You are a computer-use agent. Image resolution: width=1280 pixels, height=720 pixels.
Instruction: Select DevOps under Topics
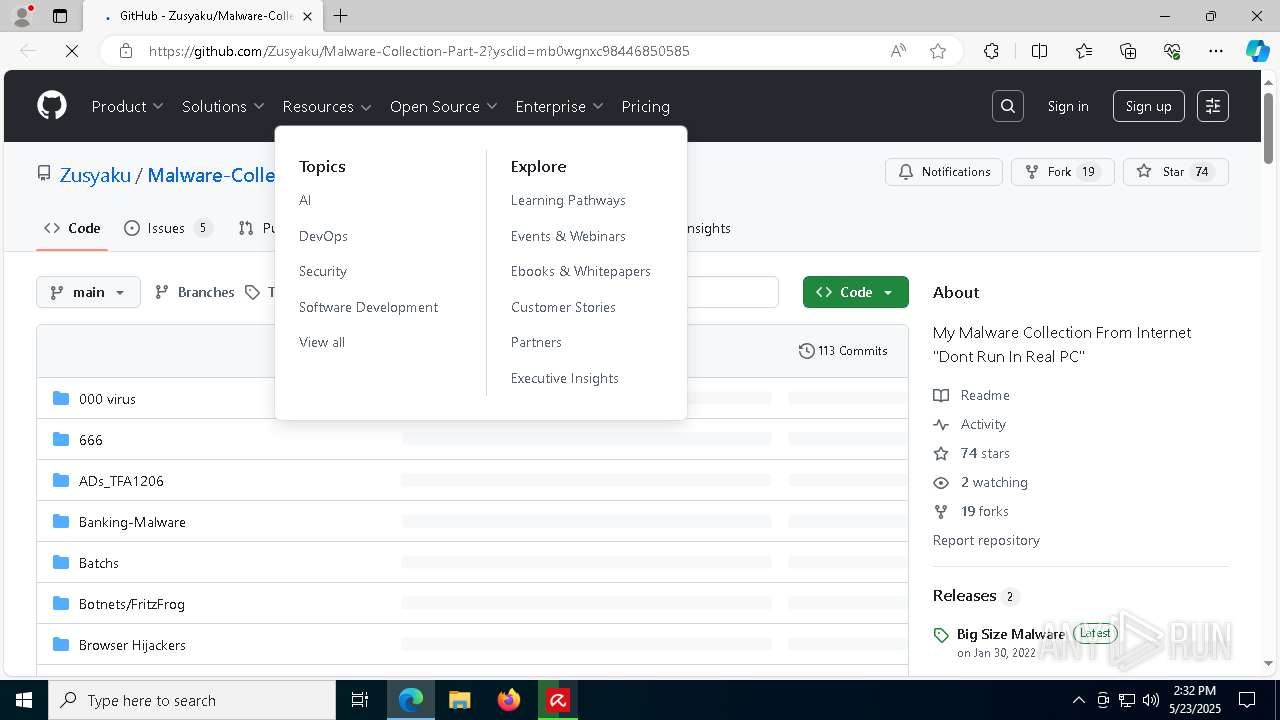(323, 236)
